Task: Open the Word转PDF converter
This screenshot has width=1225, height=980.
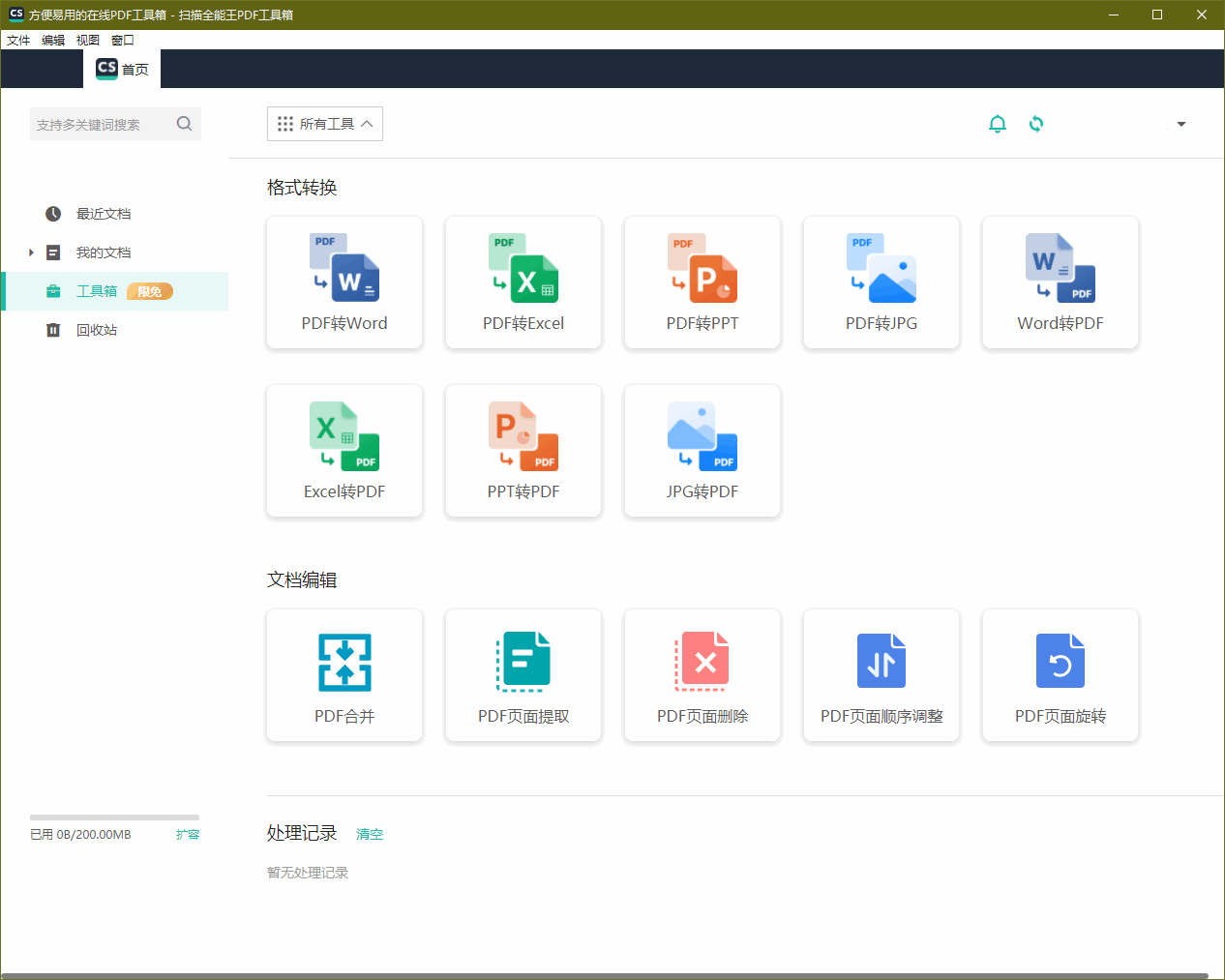Action: 1060,282
